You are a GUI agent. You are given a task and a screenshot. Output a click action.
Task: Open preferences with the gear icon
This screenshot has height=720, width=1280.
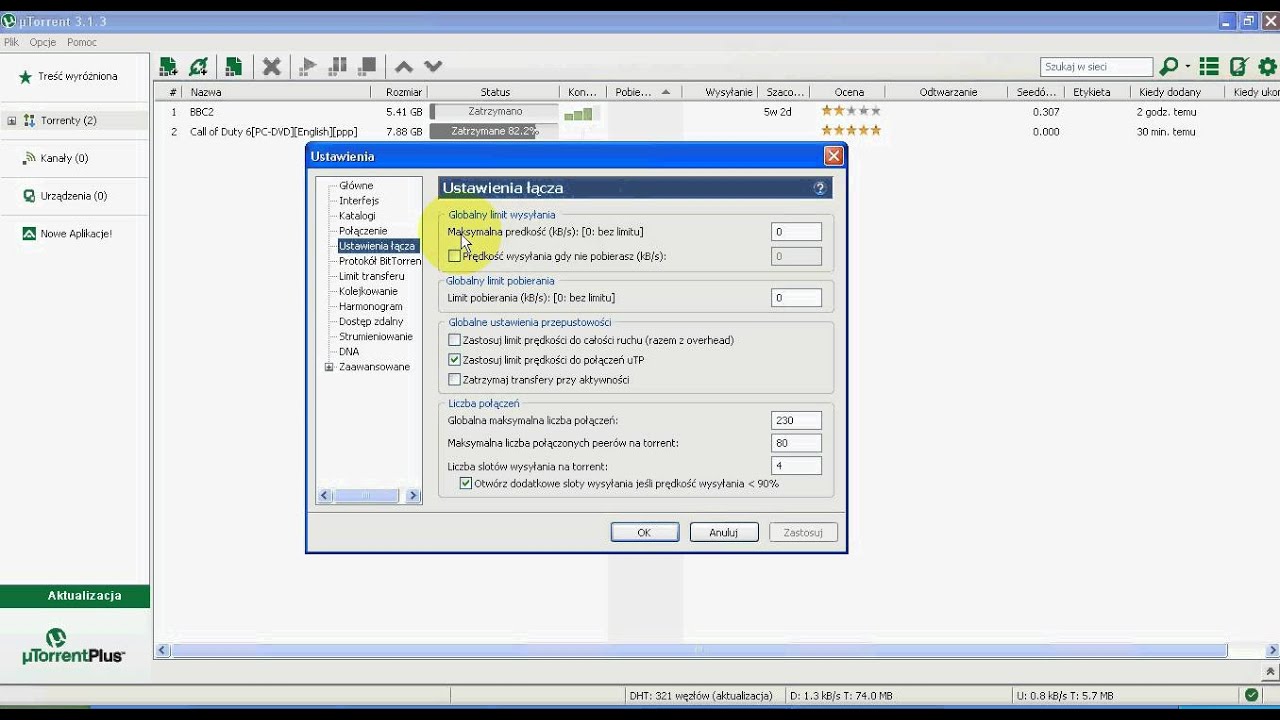click(x=1268, y=67)
